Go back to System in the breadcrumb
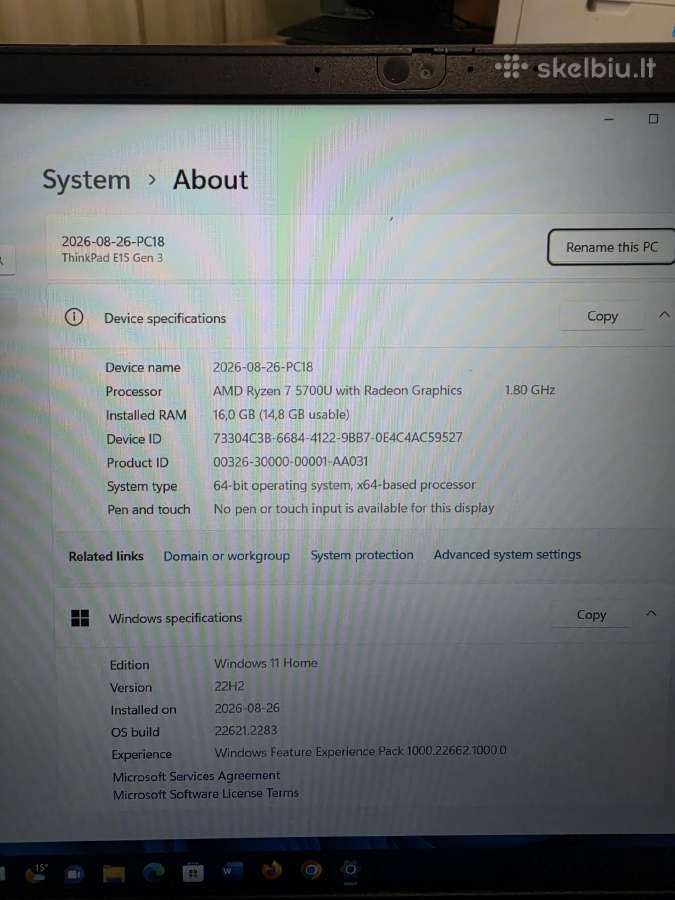The image size is (675, 900). pos(87,180)
